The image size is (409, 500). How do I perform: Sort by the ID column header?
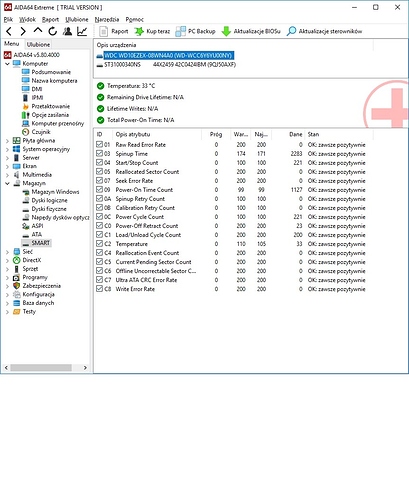[x=103, y=134]
